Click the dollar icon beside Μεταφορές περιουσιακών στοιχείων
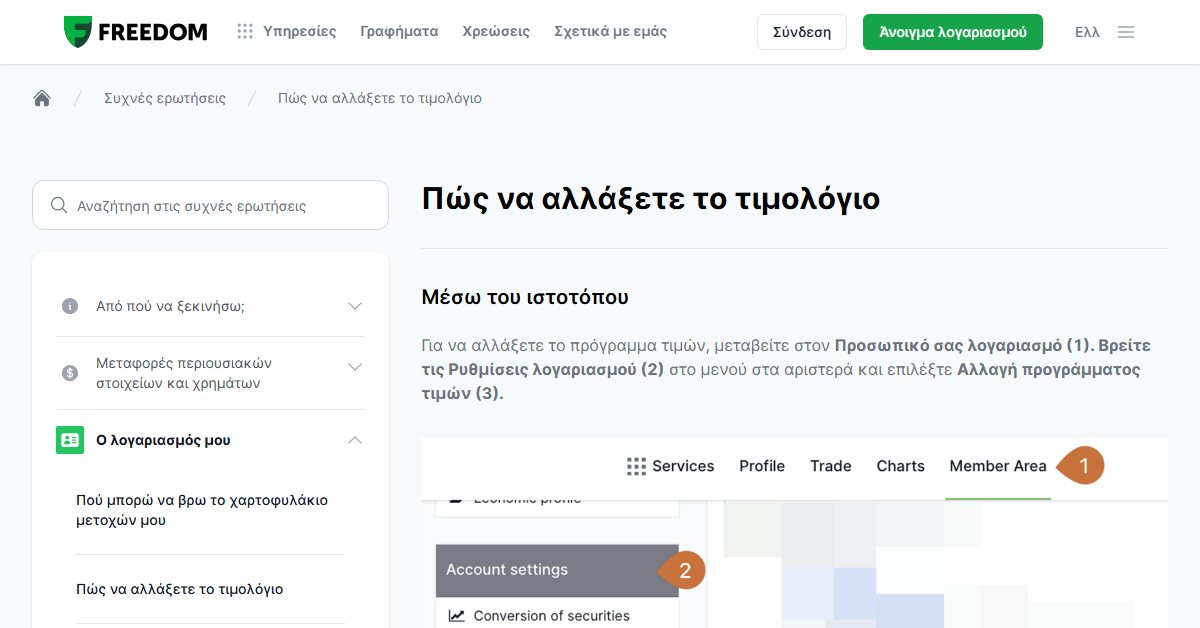The image size is (1200, 628). coord(70,373)
